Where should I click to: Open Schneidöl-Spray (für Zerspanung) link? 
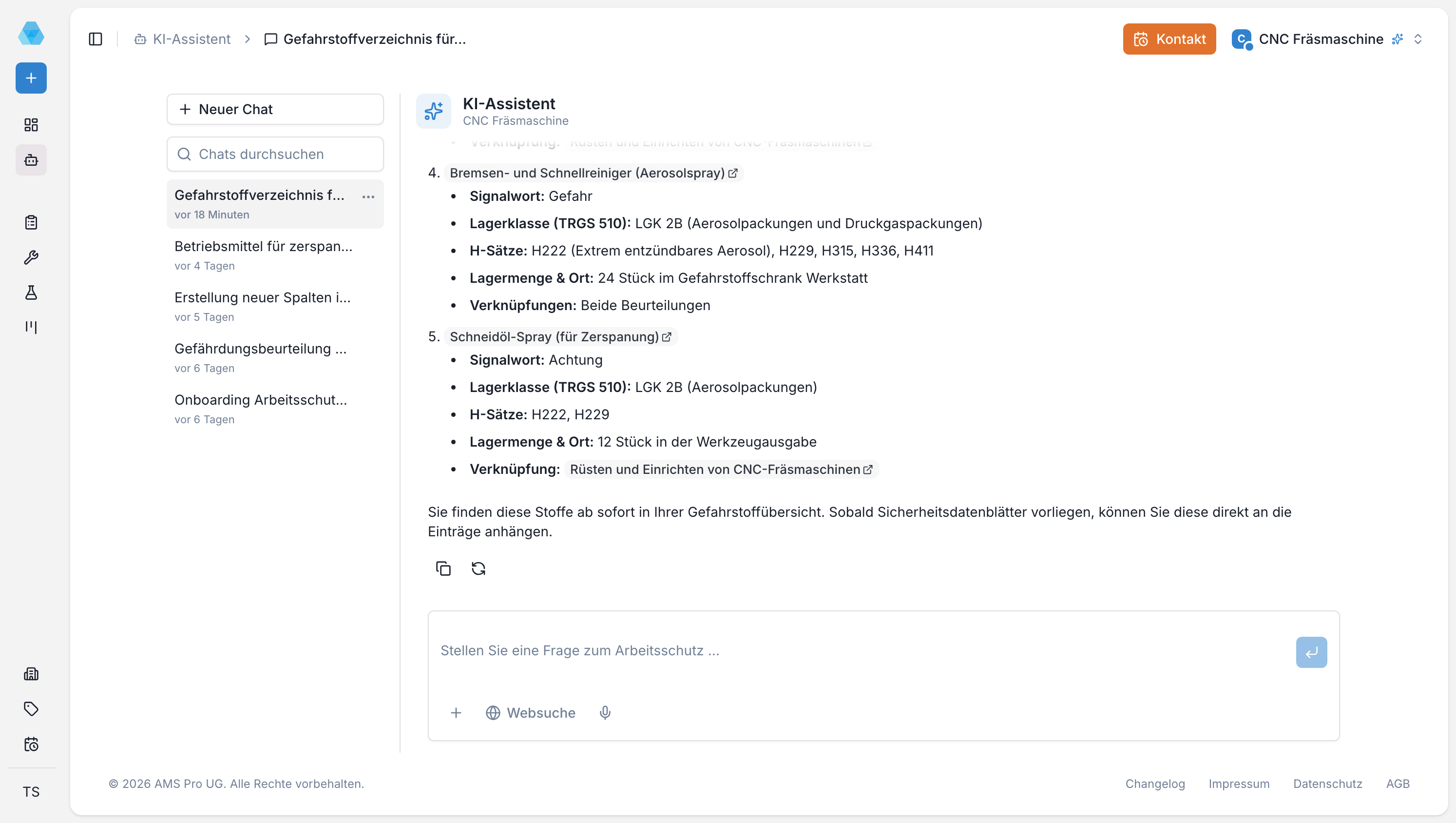pyautogui.click(x=561, y=337)
